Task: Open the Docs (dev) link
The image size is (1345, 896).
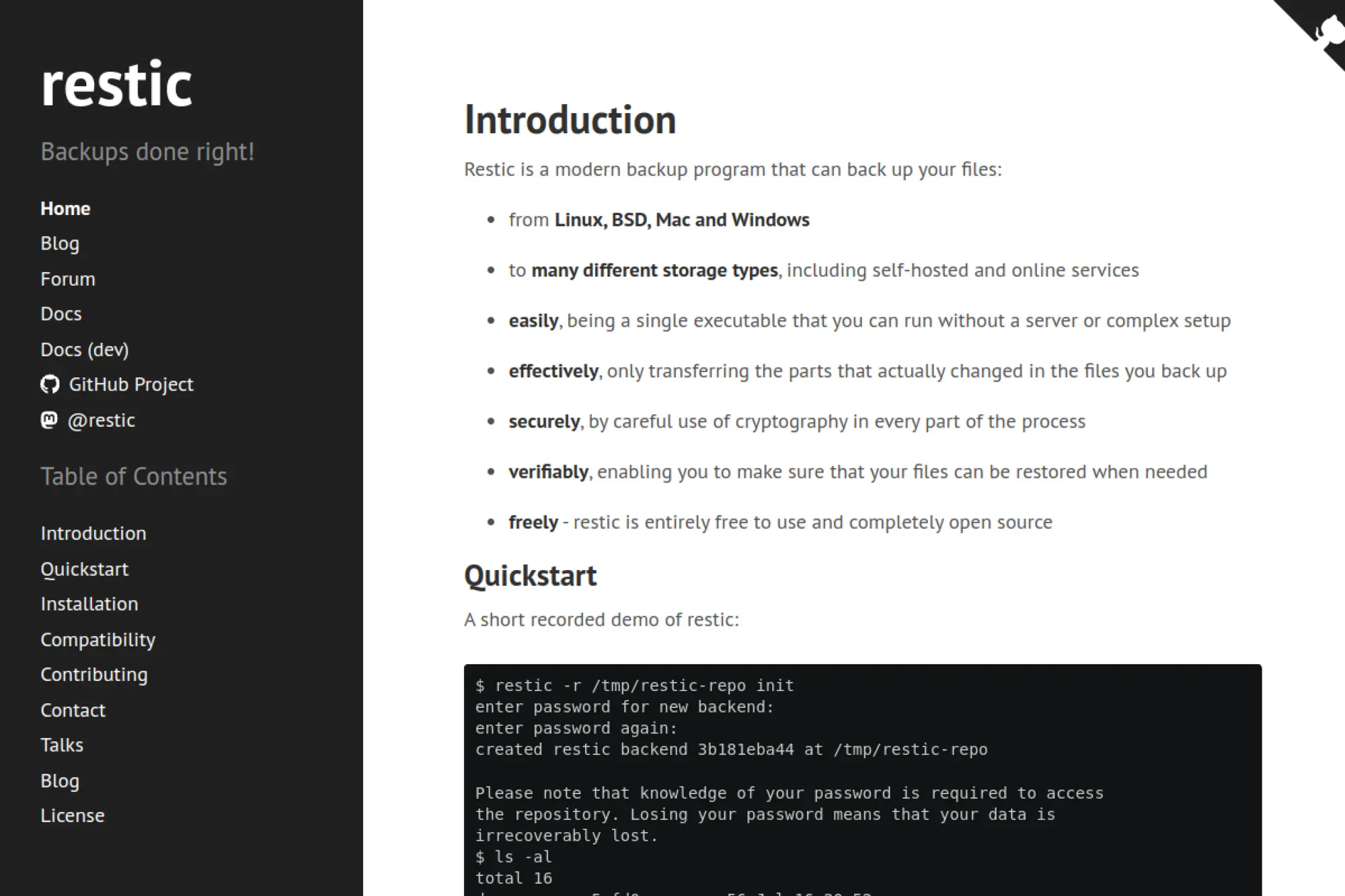Action: 84,350
